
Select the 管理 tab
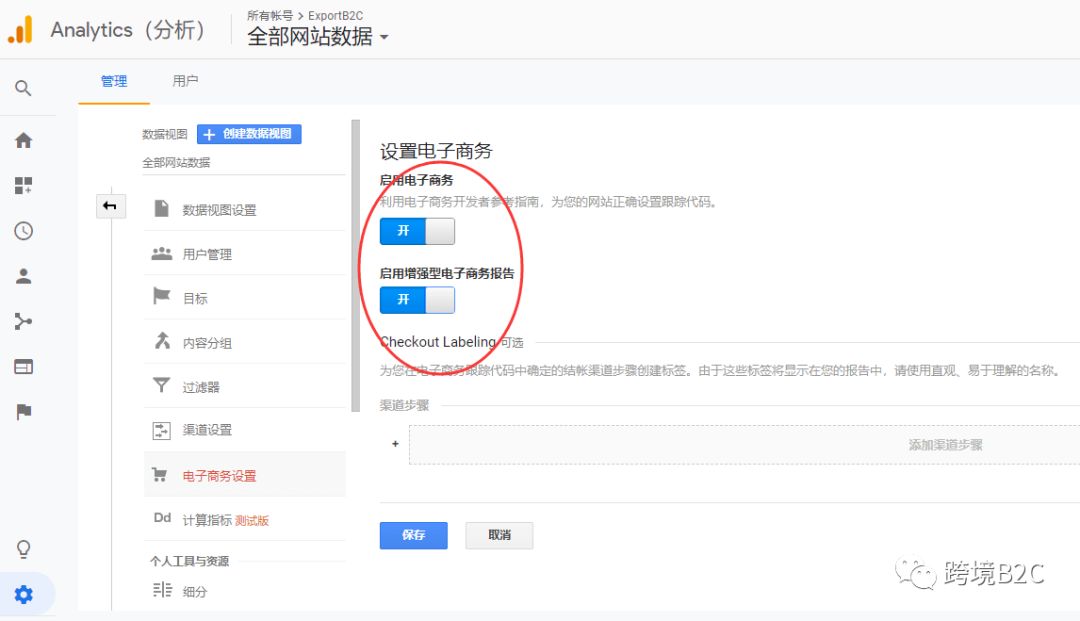click(113, 81)
